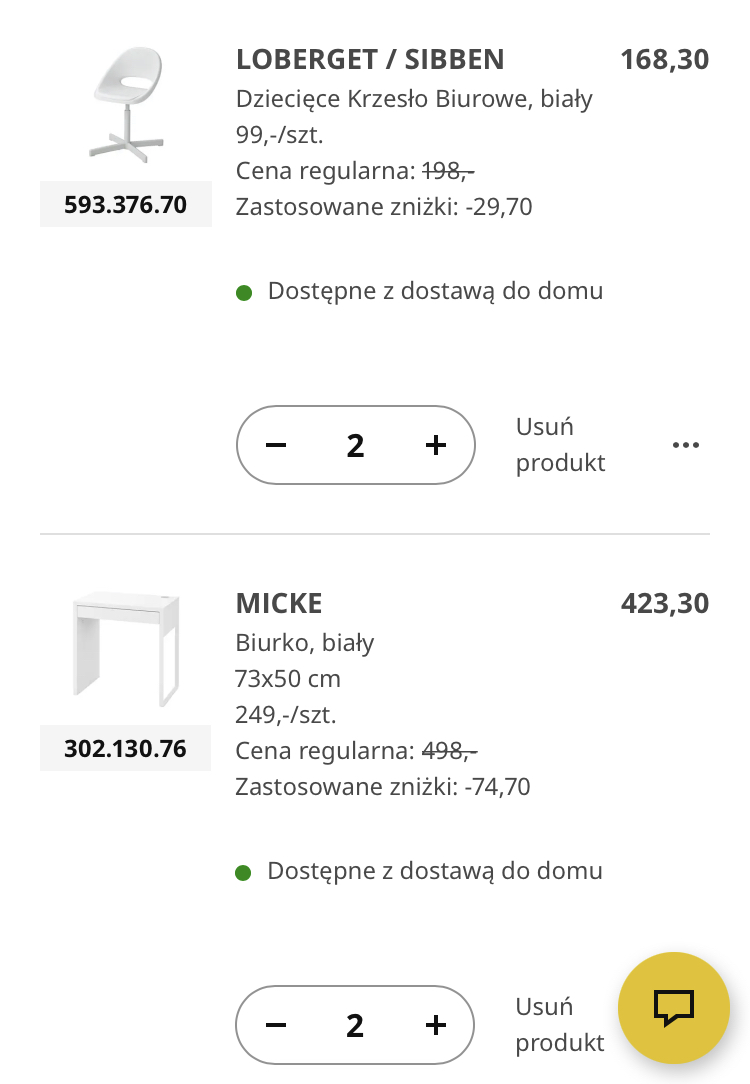Click article number 302.130.76
This screenshot has width=750, height=1084.
126,749
